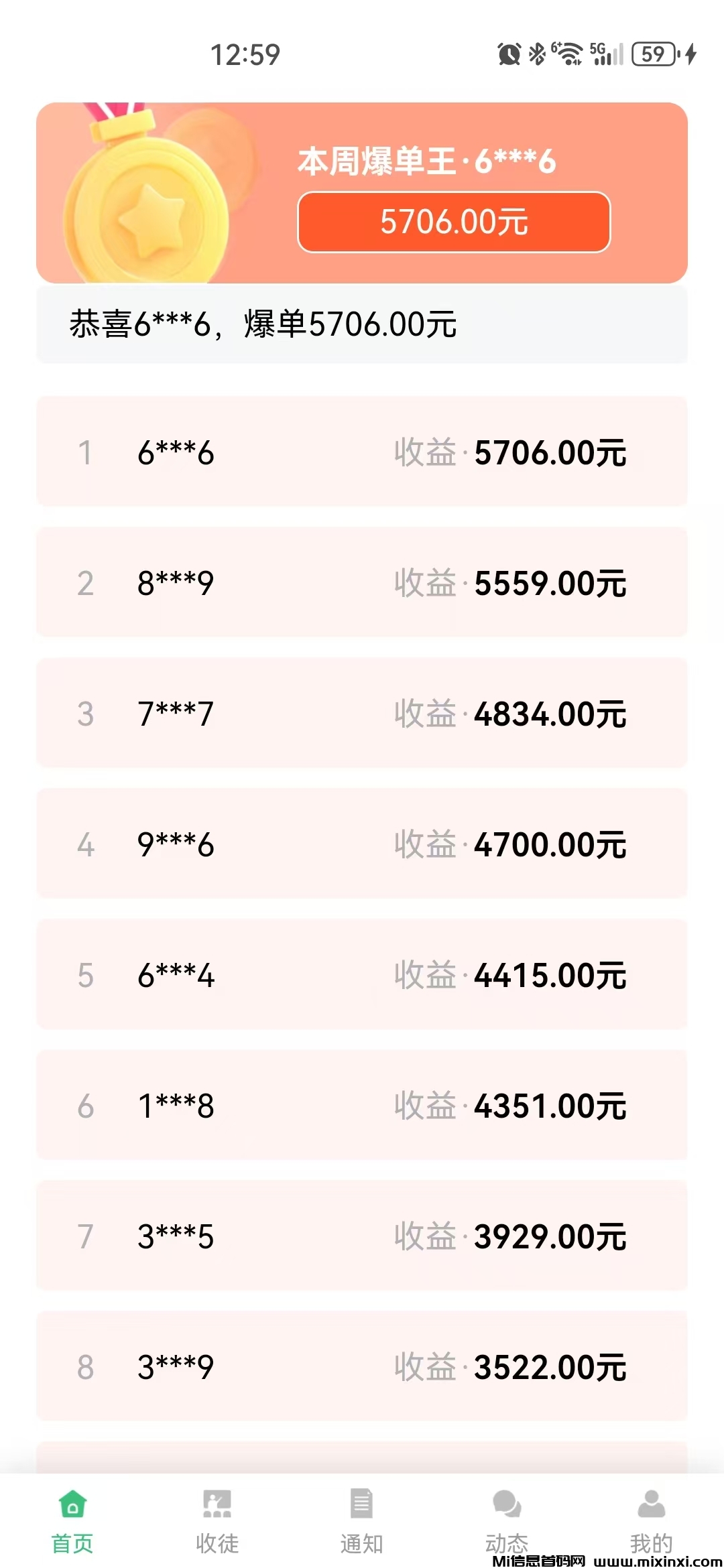The height and width of the screenshot is (1568, 724).
Task: Tap the 我的 profile icon
Action: coord(651,1503)
